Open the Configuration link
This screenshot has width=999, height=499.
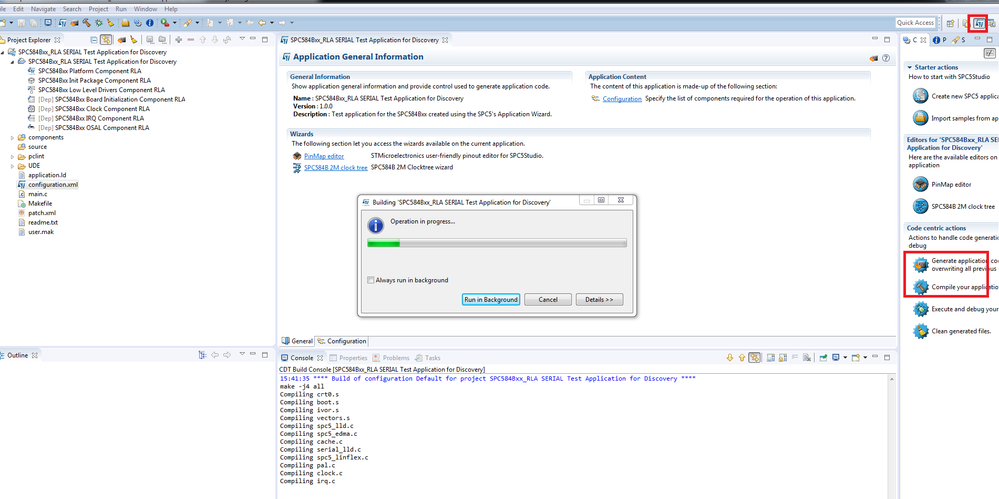(x=622, y=99)
